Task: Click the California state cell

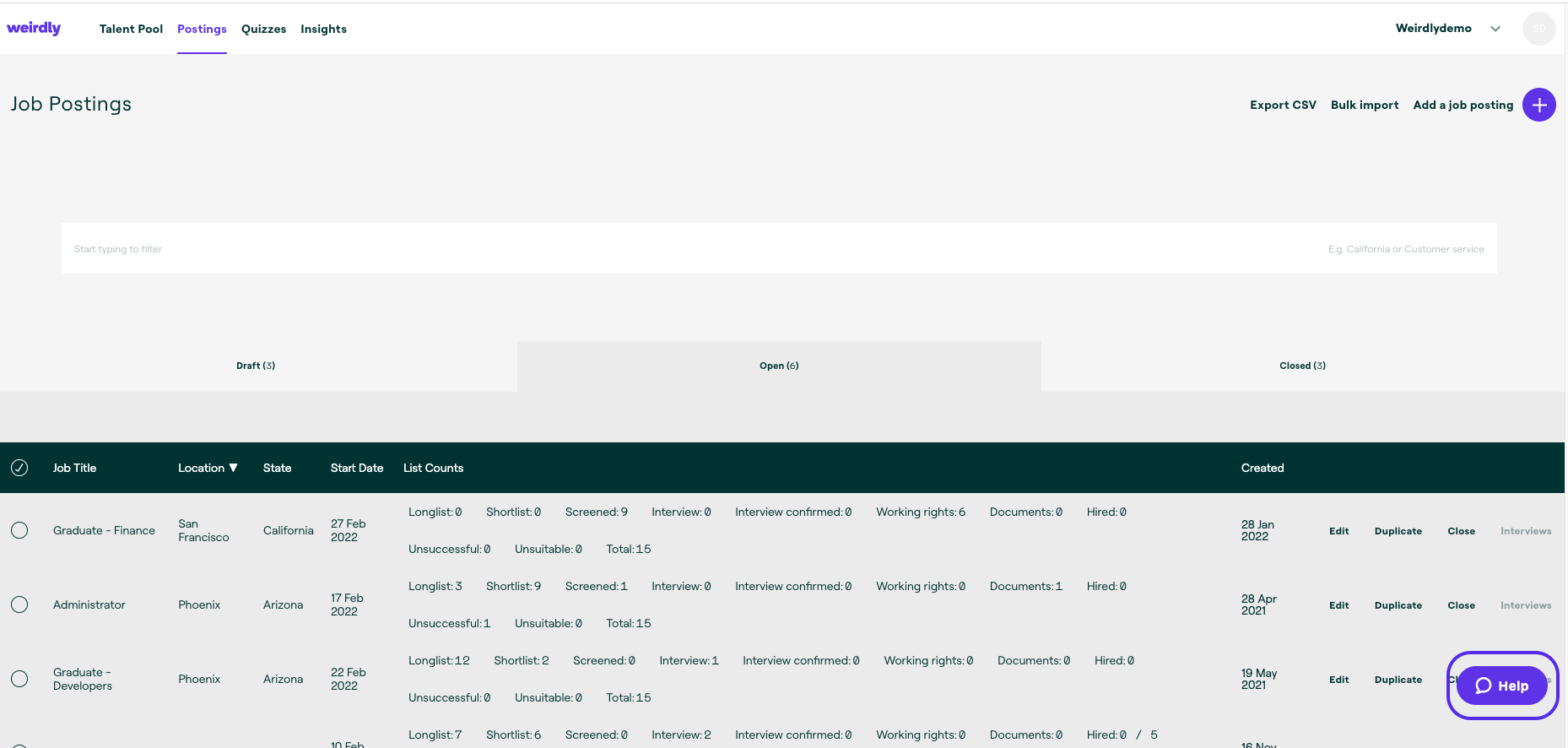Action: point(288,530)
